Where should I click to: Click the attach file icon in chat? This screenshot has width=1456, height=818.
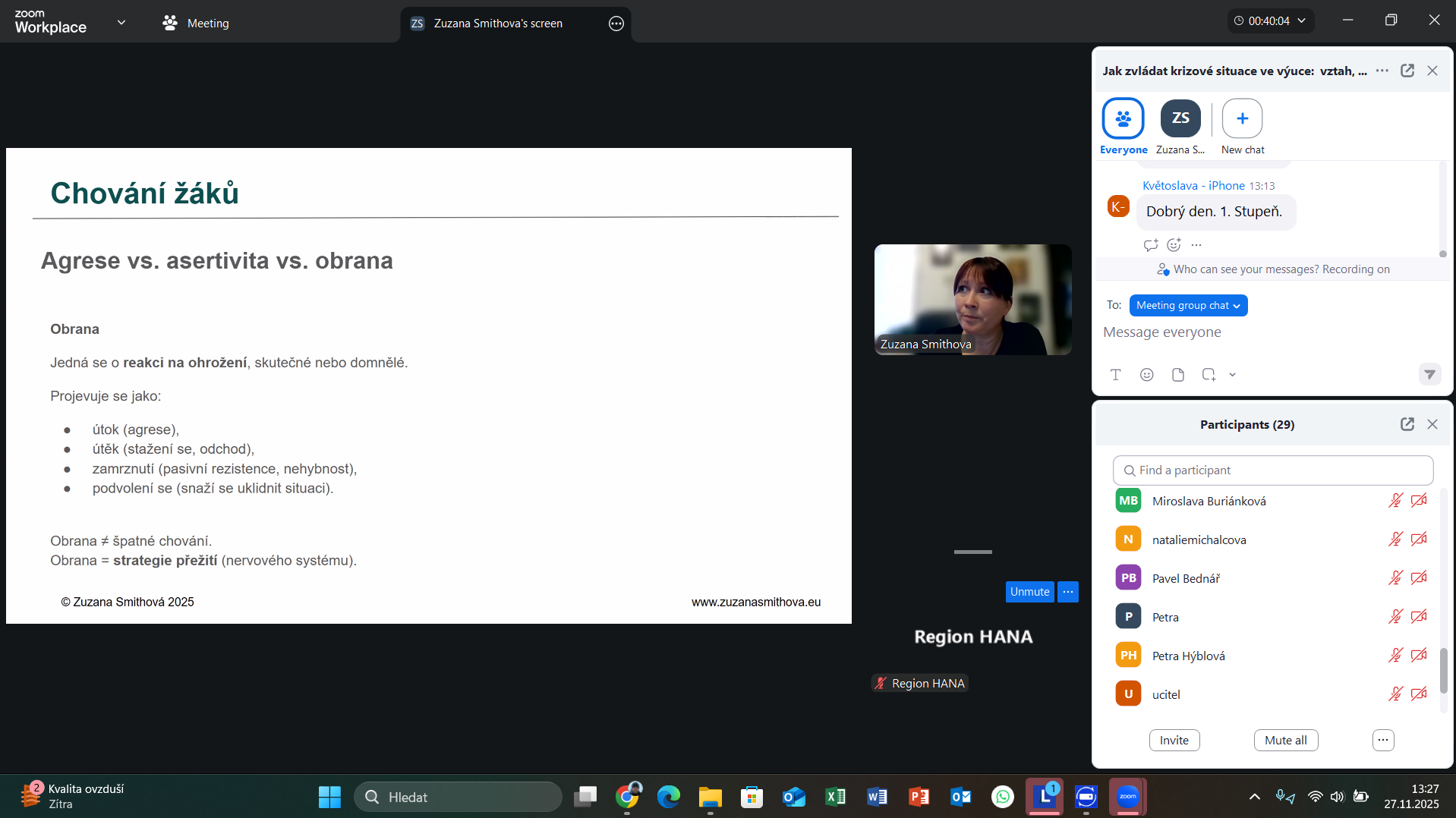coord(1177,375)
